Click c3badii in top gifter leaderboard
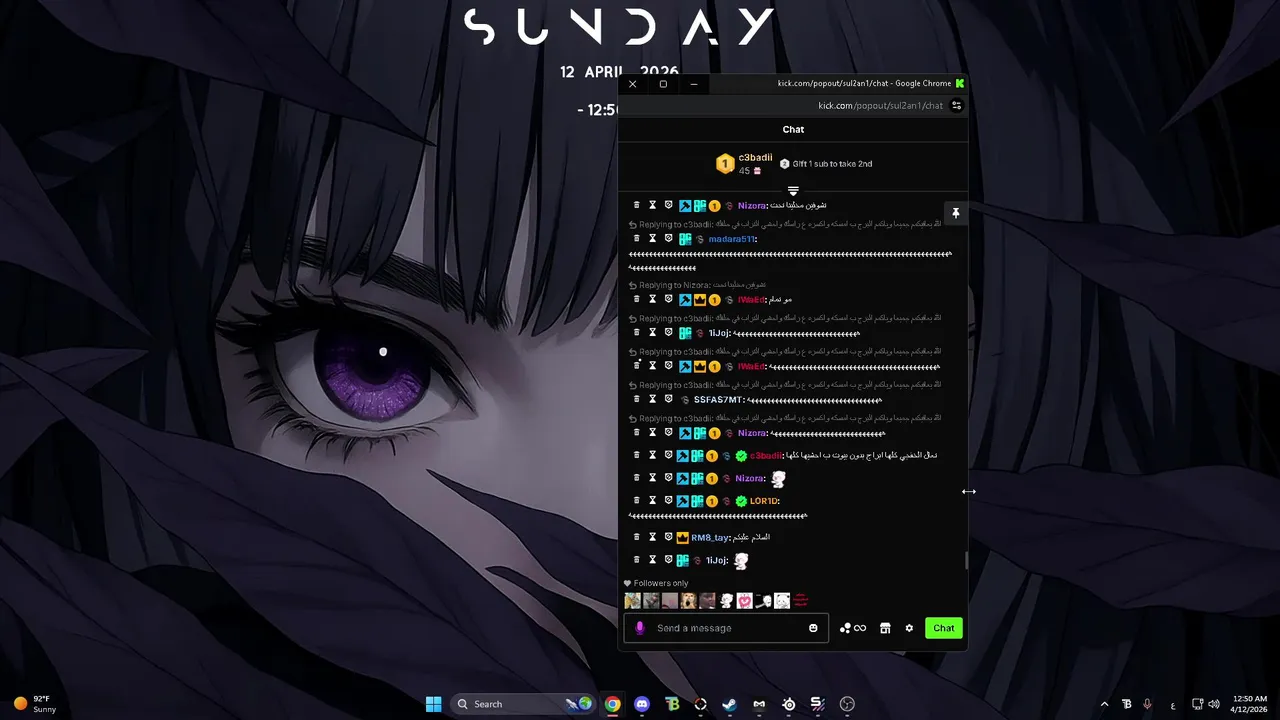 755,158
